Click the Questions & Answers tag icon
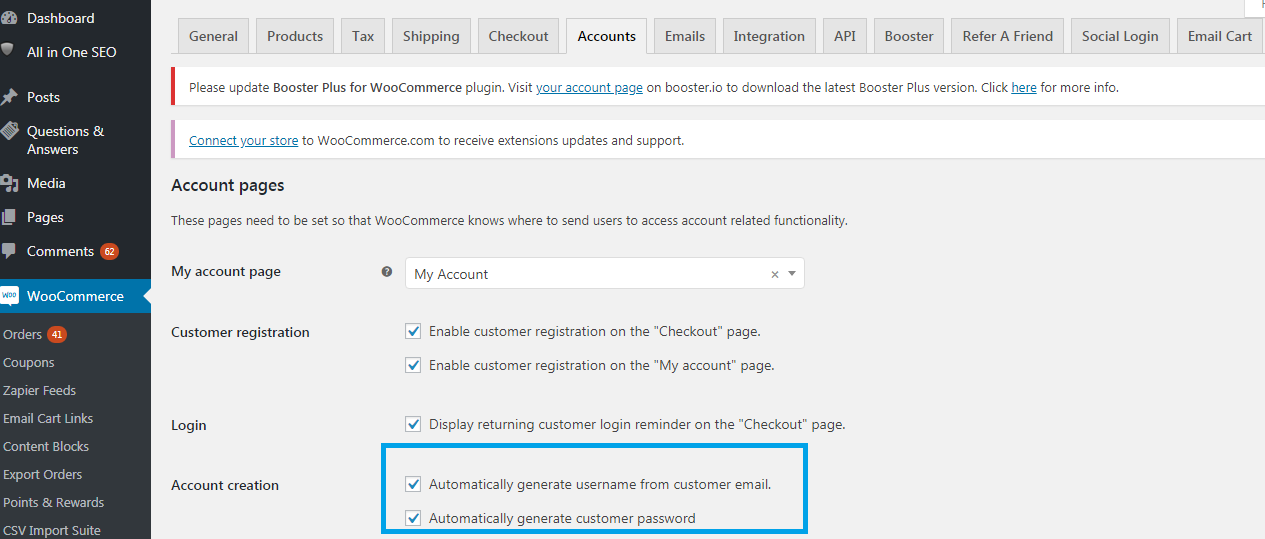 point(9,131)
